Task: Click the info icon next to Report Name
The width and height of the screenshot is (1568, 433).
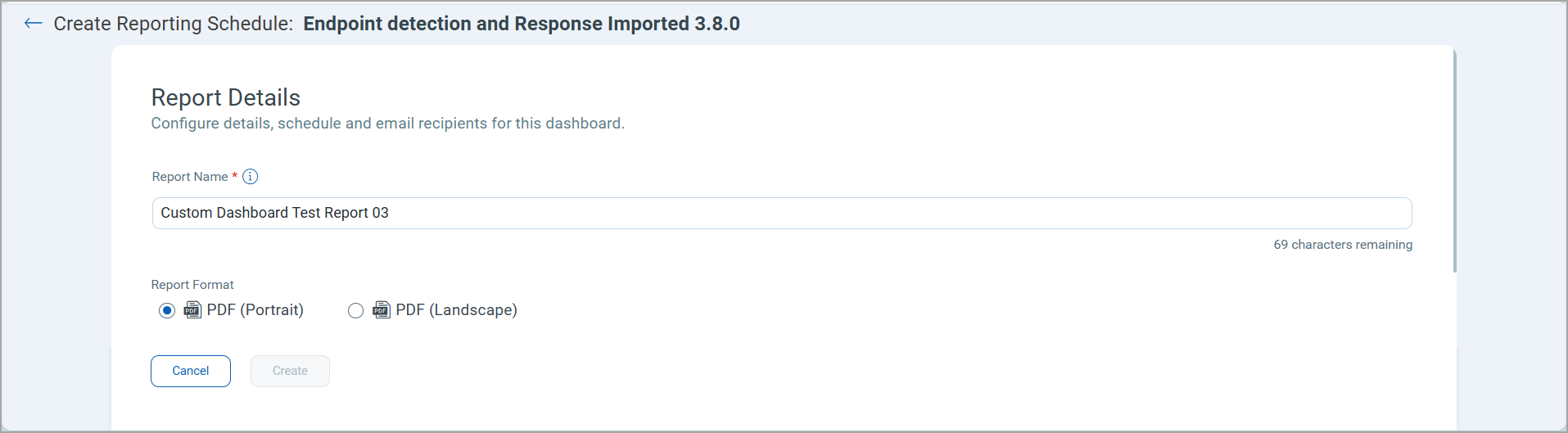Action: [x=251, y=177]
